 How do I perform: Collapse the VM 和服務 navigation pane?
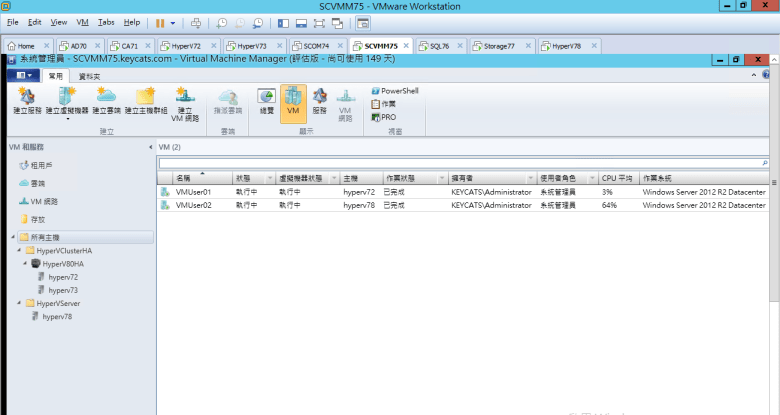pyautogui.click(x=151, y=148)
